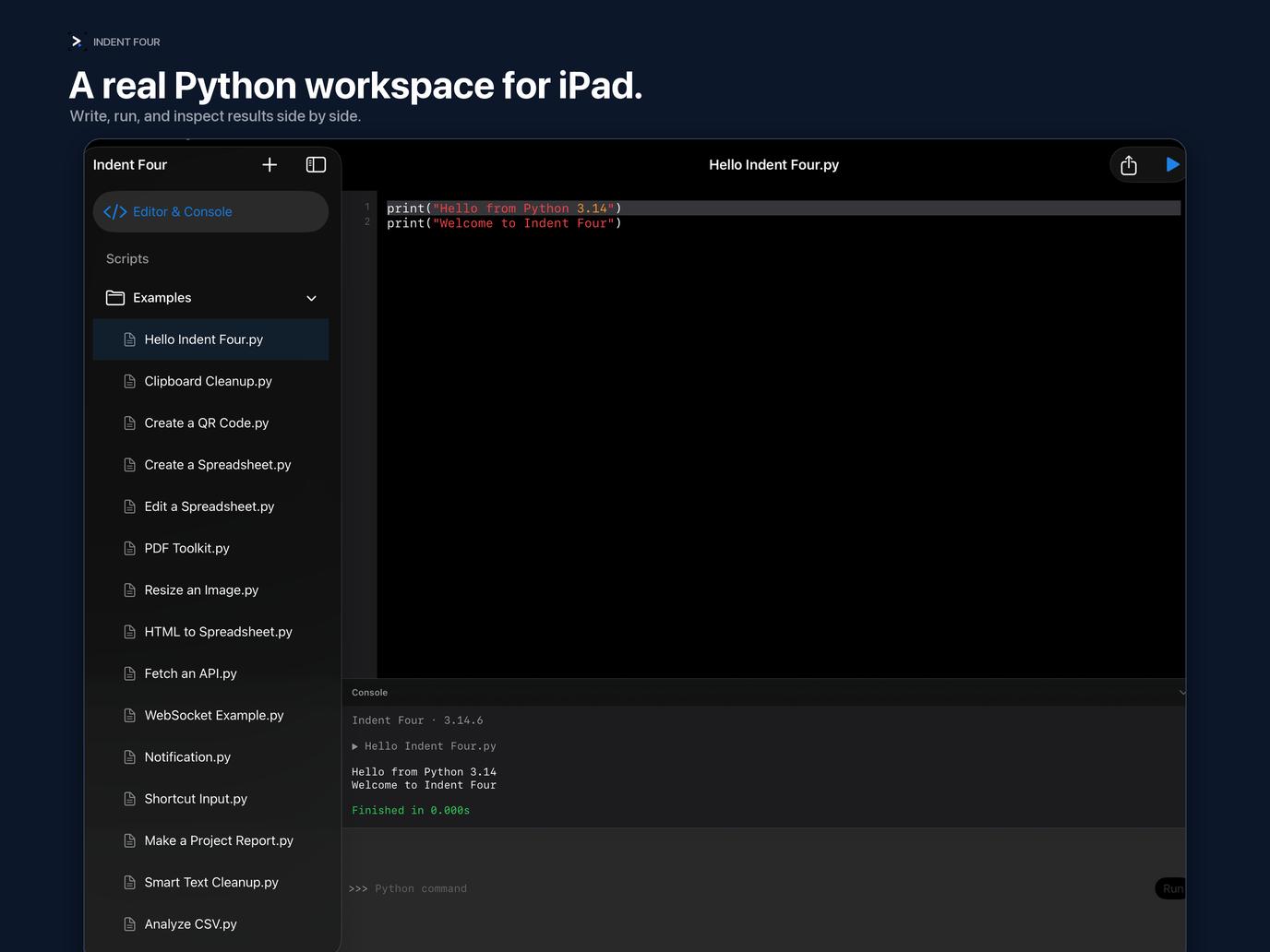Click the file icon beside Shortcut Input.py
Screen dimensions: 1270x952
(x=129, y=799)
